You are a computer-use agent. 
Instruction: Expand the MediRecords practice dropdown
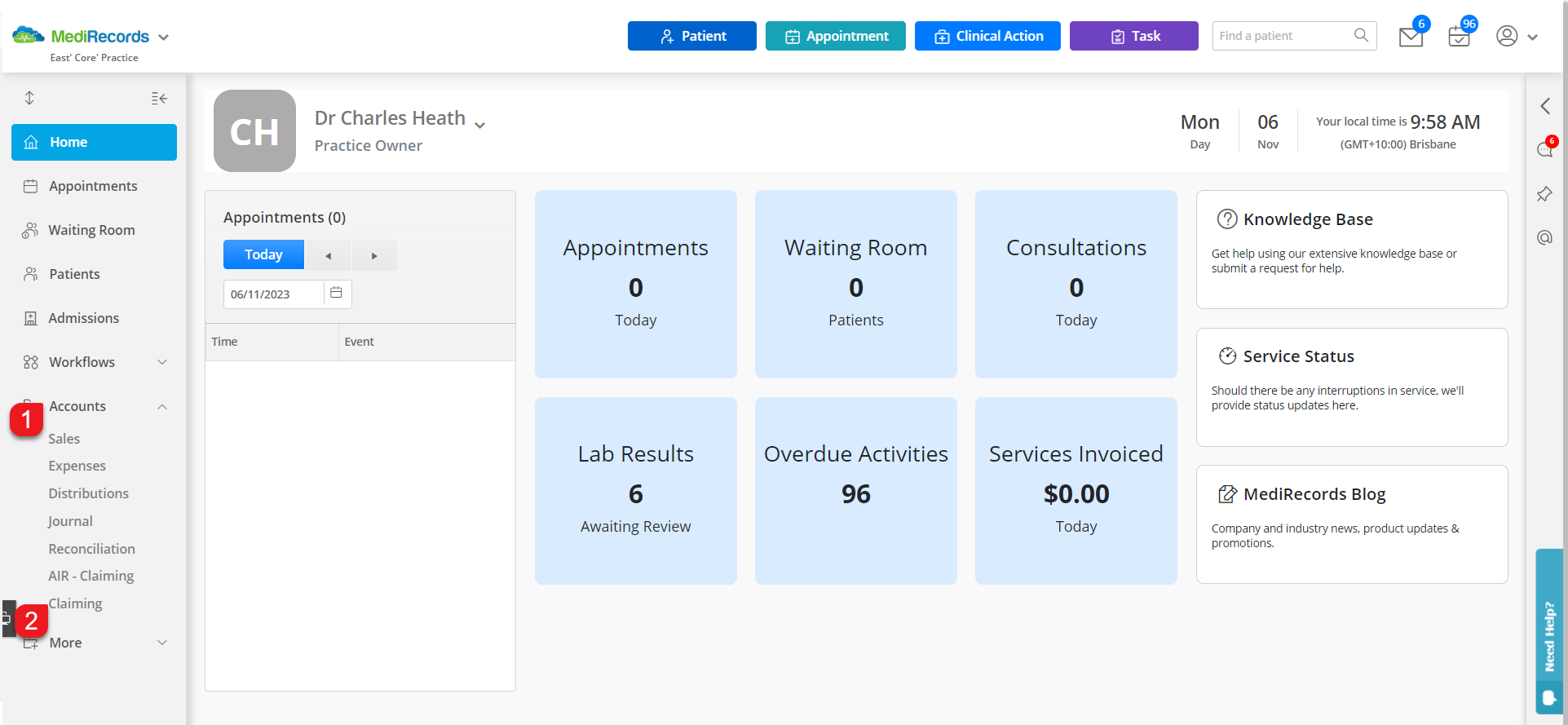pos(163,38)
